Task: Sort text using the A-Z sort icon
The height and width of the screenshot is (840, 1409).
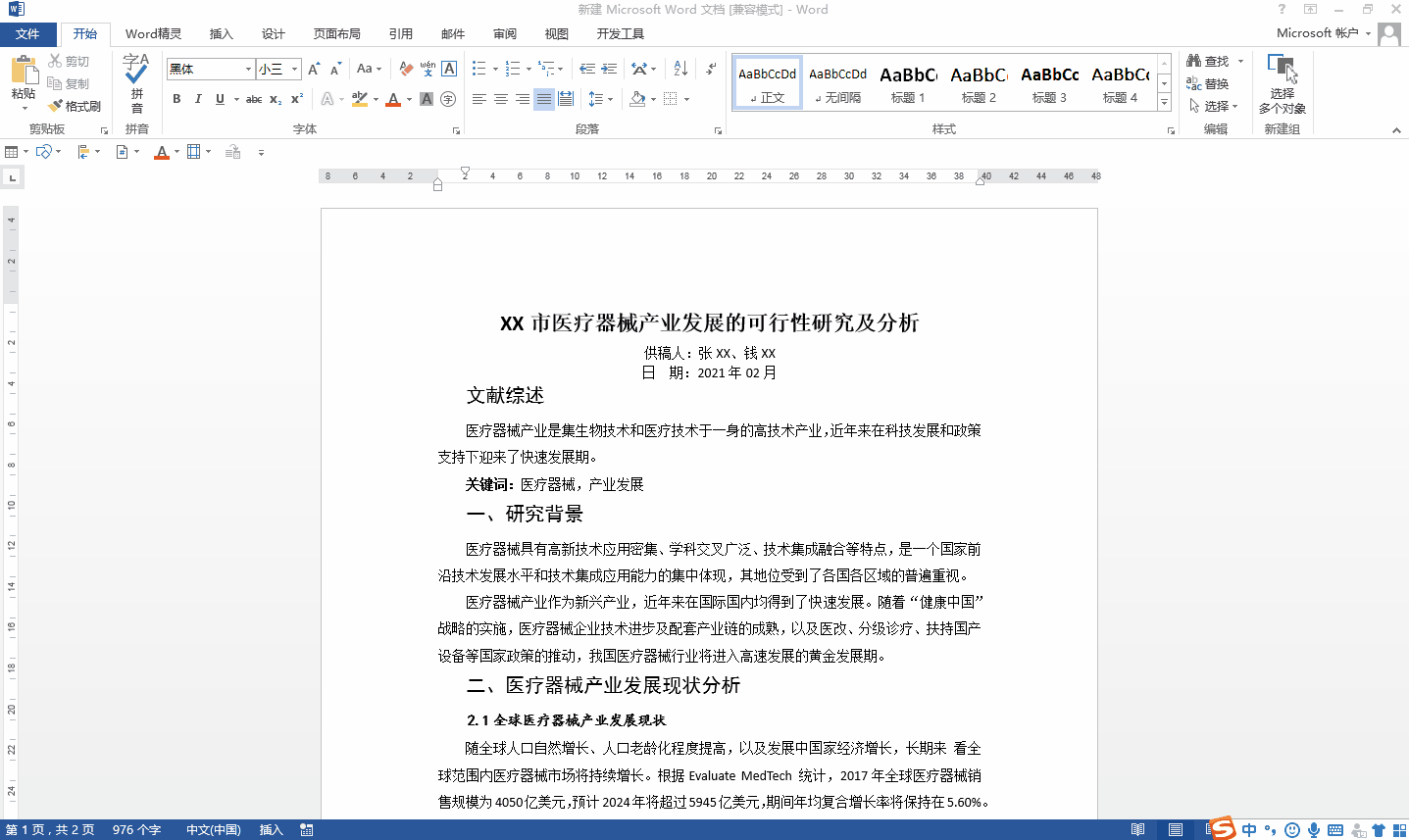Action: coord(680,69)
